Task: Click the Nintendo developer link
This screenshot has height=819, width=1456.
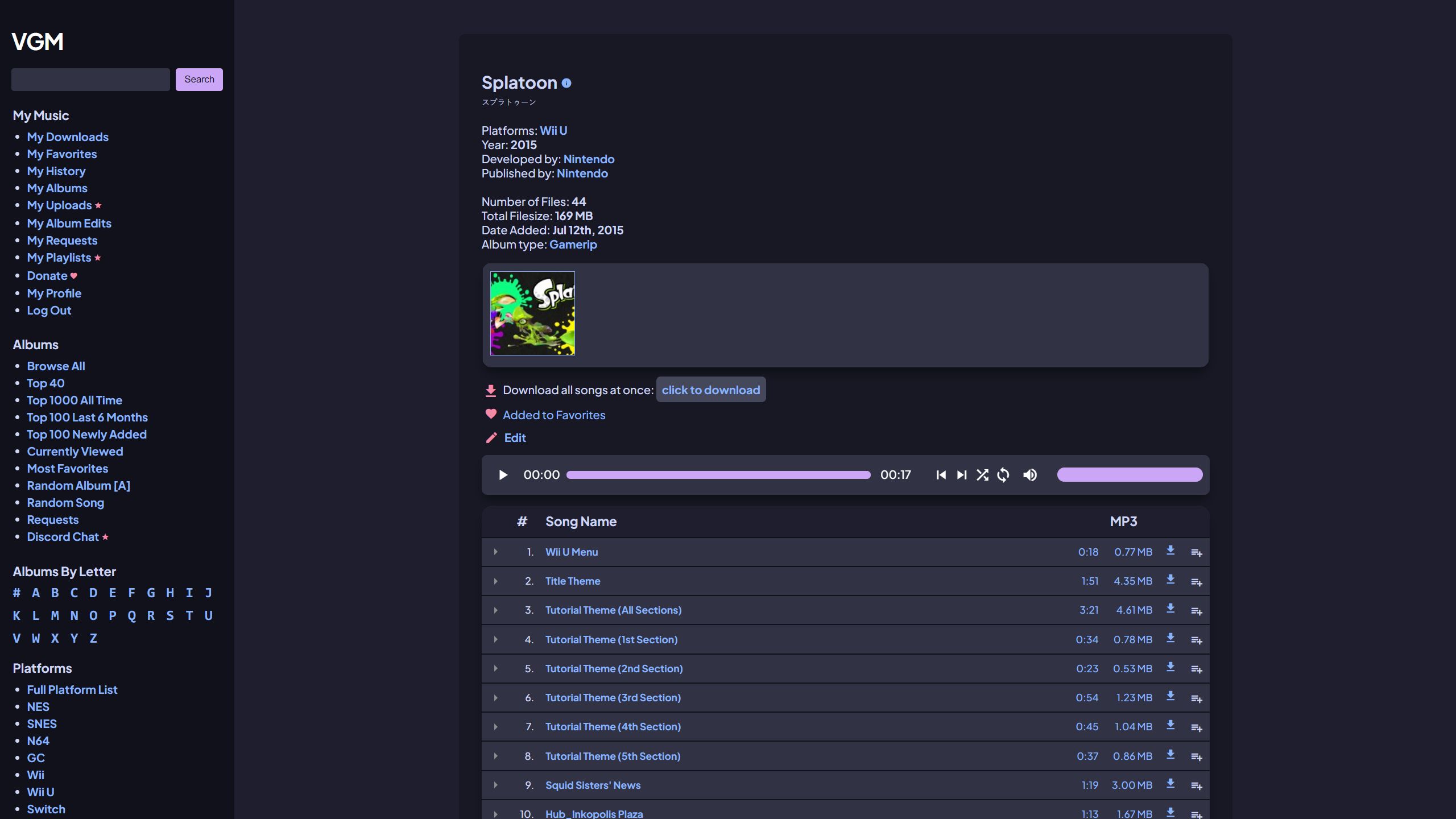Action: 588,159
